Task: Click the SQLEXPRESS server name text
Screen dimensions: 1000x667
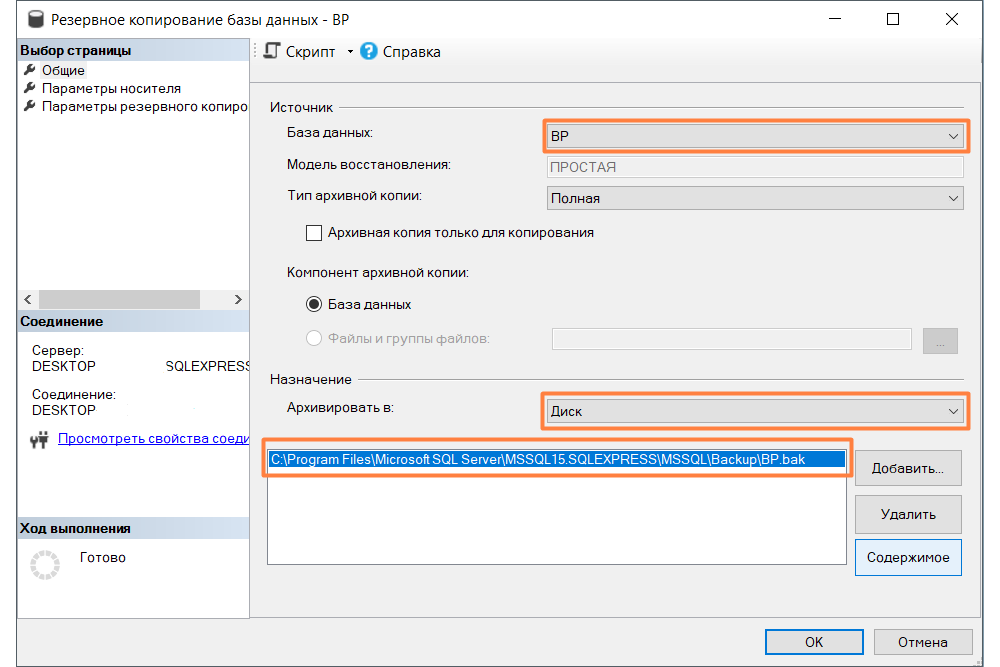Action: pyautogui.click(x=207, y=366)
